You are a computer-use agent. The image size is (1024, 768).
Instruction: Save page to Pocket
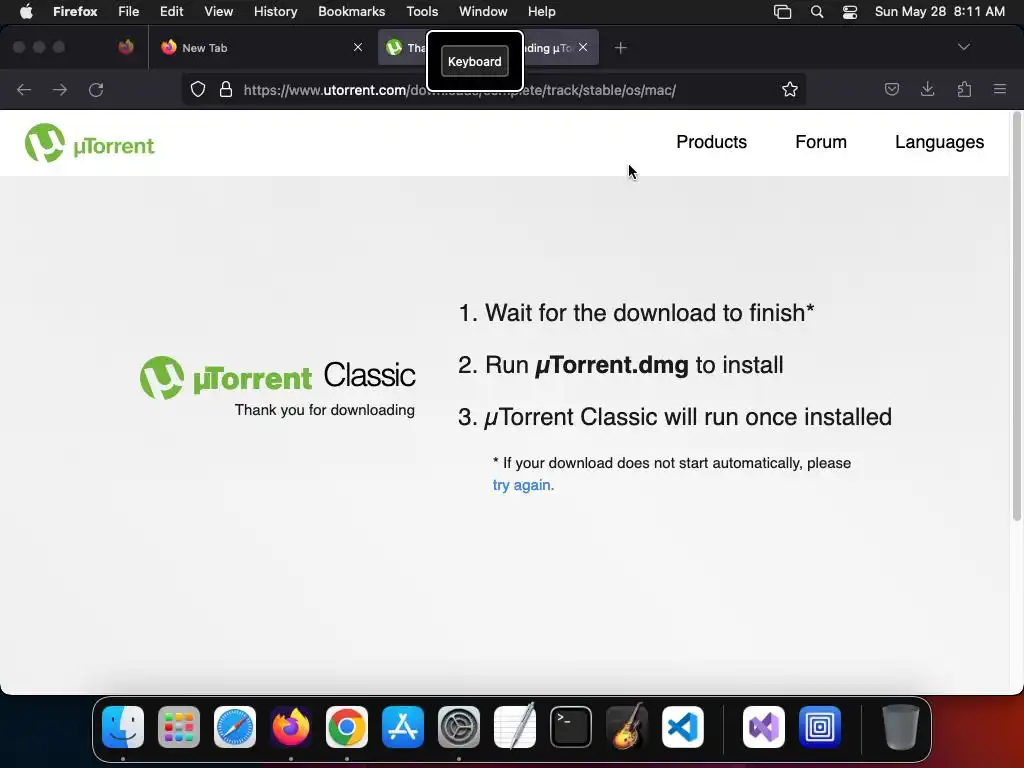pos(891,89)
